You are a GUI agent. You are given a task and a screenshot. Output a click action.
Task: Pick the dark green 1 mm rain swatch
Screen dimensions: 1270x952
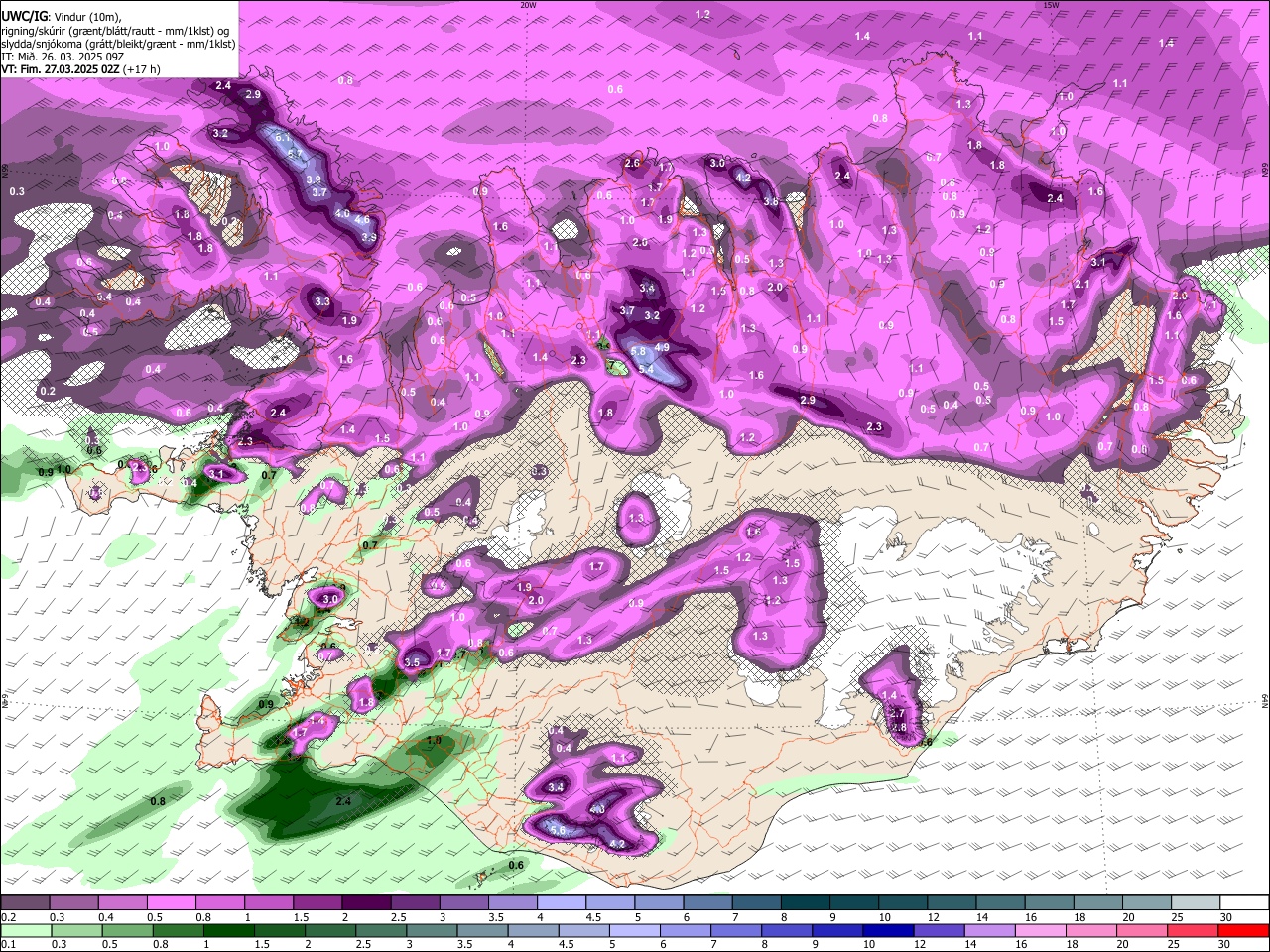229,930
